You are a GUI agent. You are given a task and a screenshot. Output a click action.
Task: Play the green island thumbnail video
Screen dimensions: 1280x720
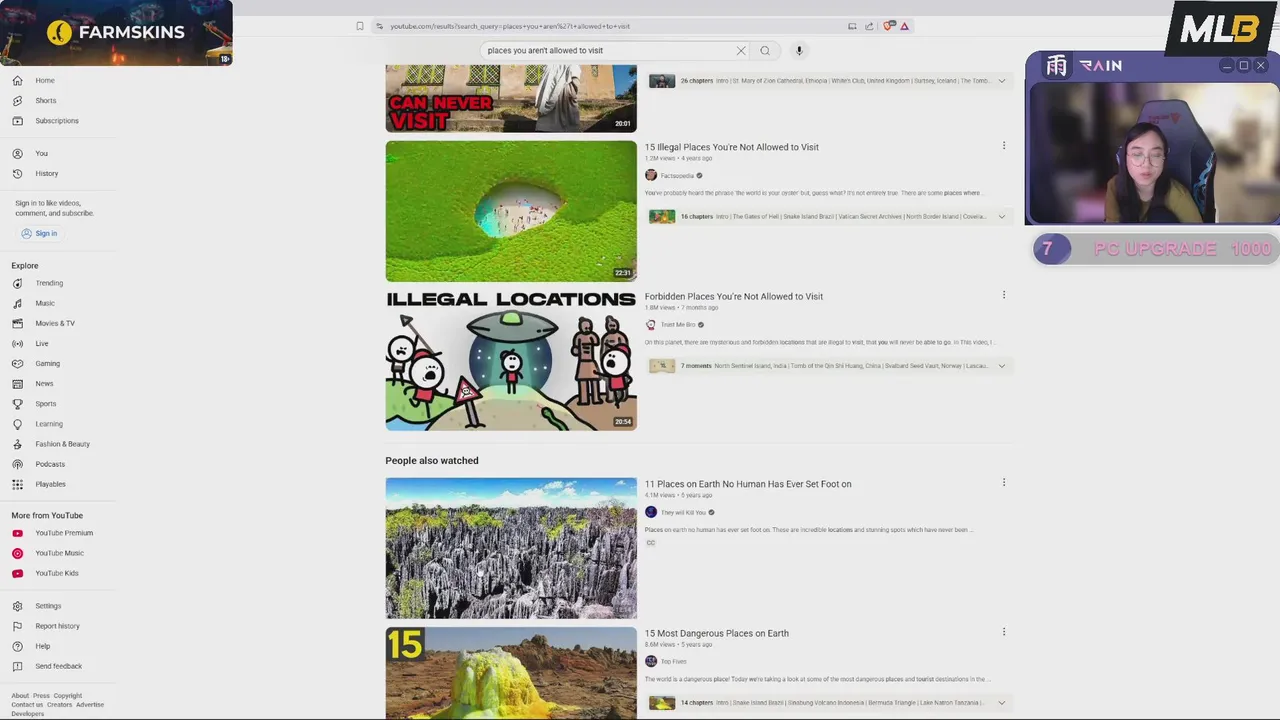511,211
